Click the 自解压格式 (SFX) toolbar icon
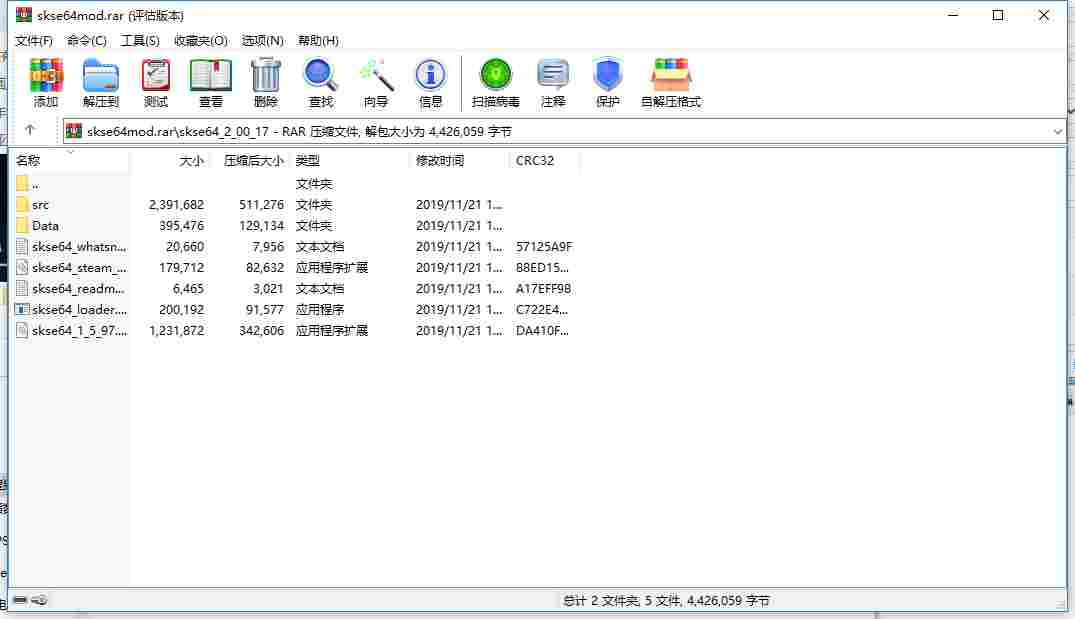 point(671,82)
